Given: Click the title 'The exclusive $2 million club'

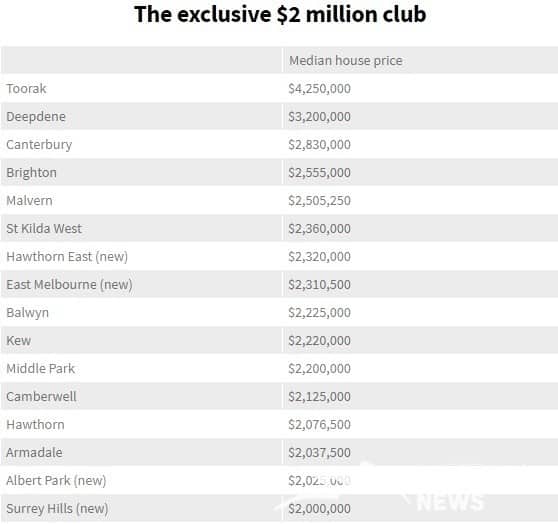Looking at the screenshot, I should click(x=280, y=15).
